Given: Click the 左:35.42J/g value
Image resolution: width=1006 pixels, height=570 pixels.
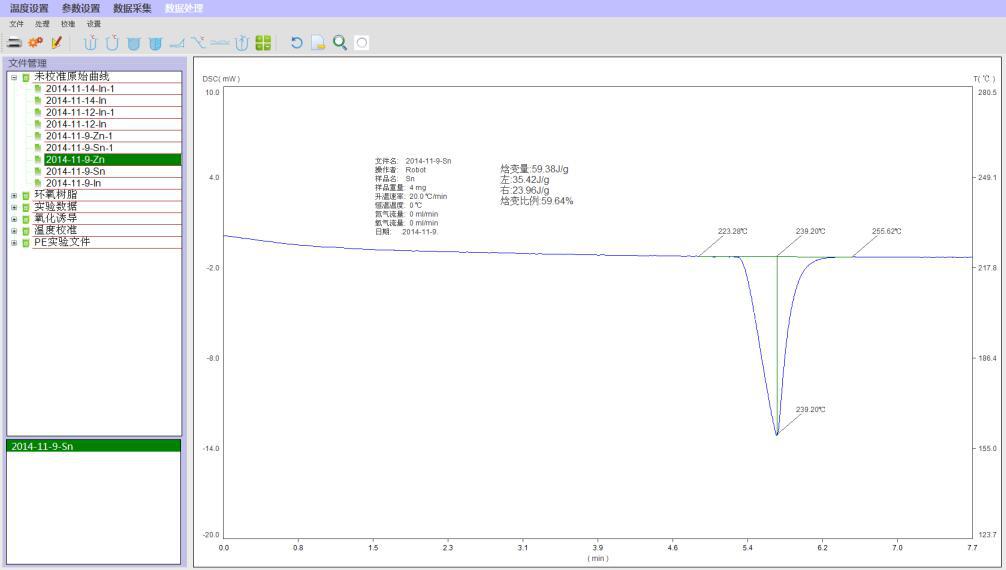Looking at the screenshot, I should tap(525, 180).
